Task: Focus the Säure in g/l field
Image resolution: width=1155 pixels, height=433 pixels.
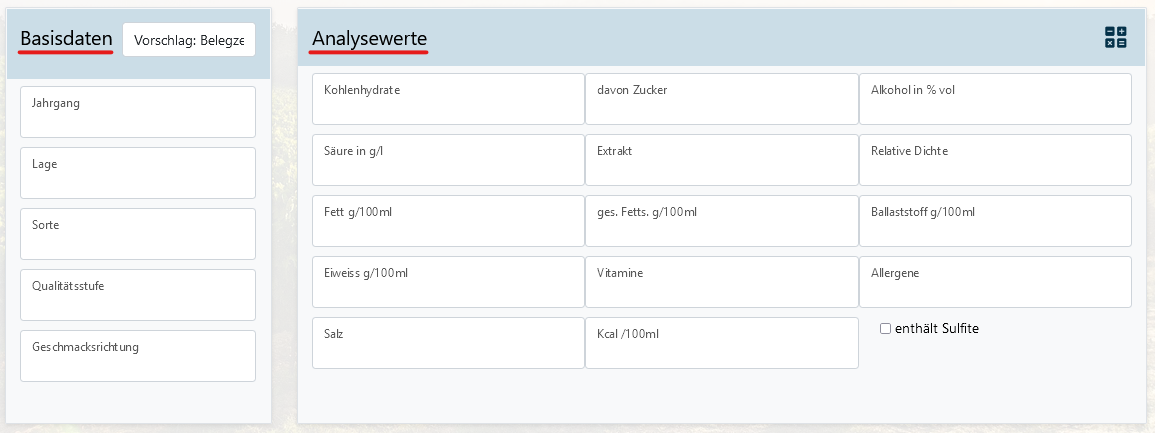Action: (x=448, y=160)
